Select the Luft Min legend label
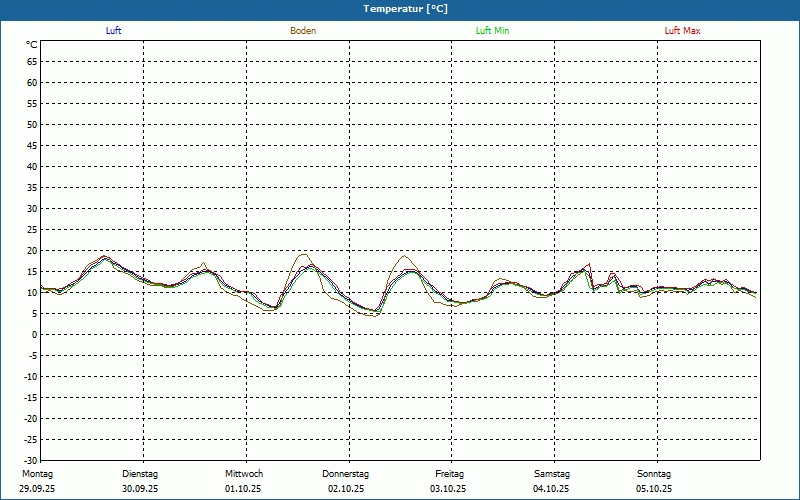Image resolution: width=800 pixels, height=500 pixels. [x=492, y=31]
